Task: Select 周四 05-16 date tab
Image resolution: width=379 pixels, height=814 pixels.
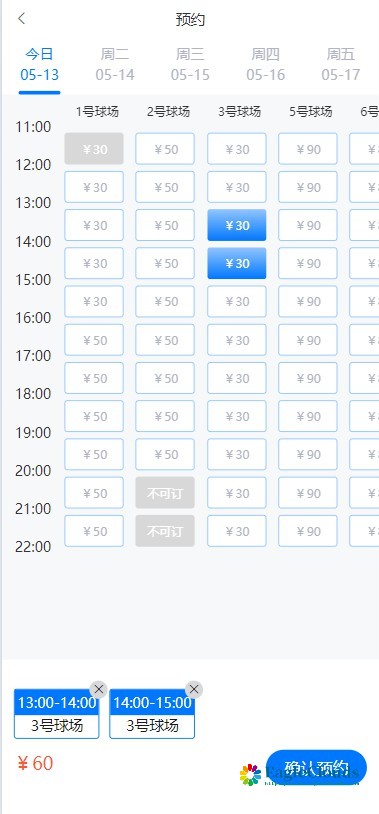Action: click(x=265, y=64)
